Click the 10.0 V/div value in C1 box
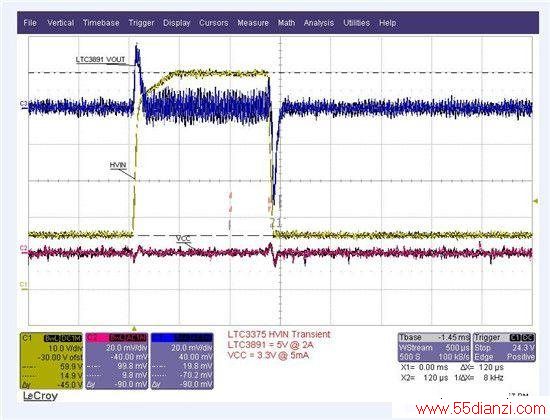 coord(65,348)
